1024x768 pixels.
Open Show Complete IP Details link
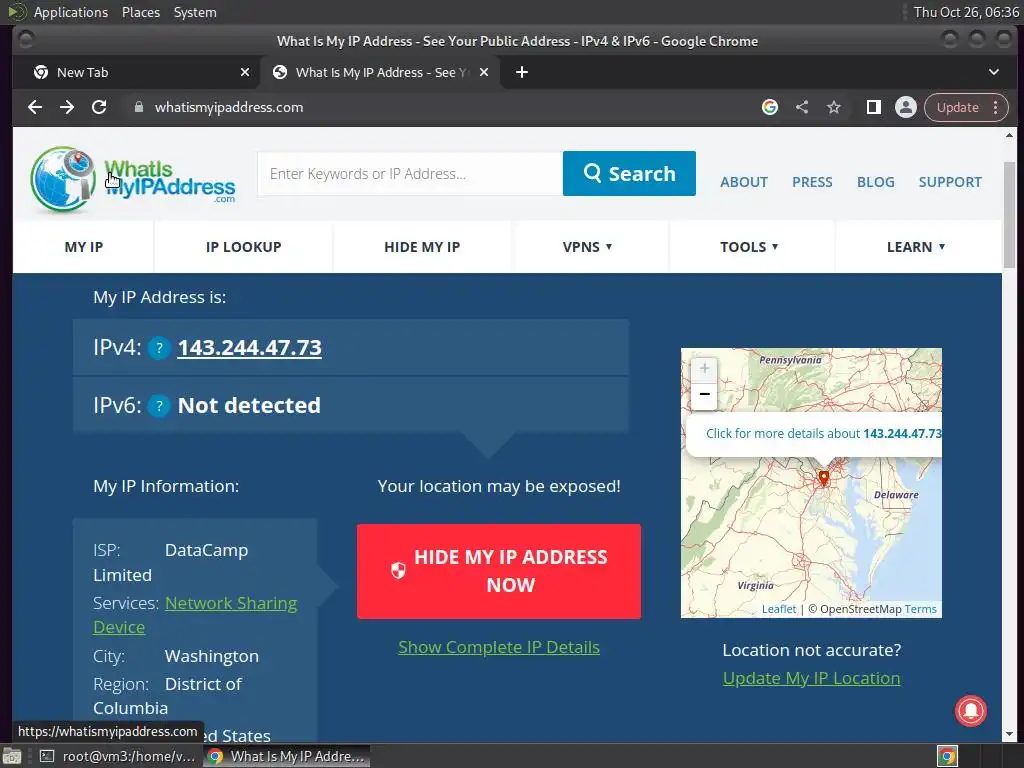tap(499, 647)
